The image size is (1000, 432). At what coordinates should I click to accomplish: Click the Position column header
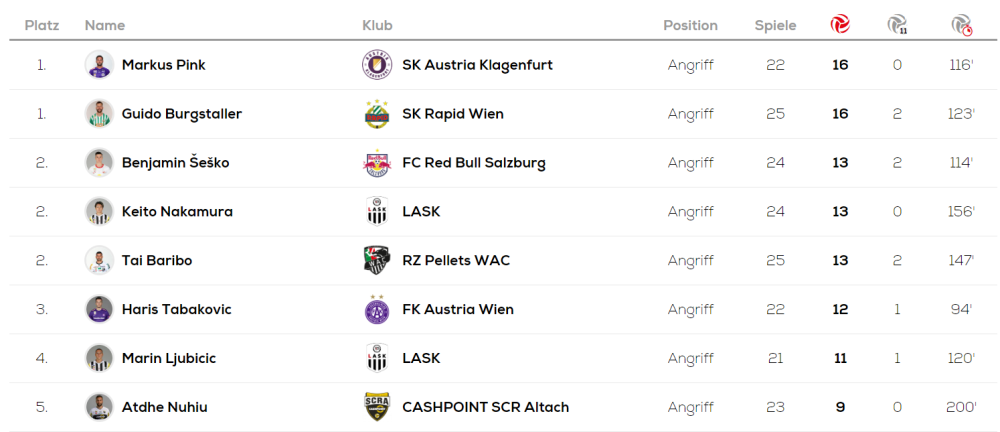pyautogui.click(x=690, y=25)
